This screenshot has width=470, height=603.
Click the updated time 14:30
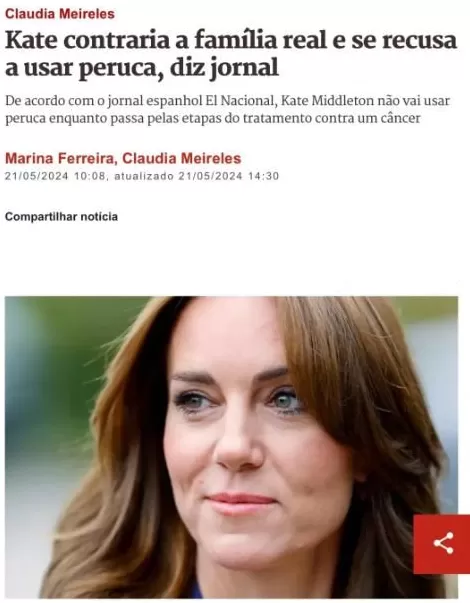263,176
